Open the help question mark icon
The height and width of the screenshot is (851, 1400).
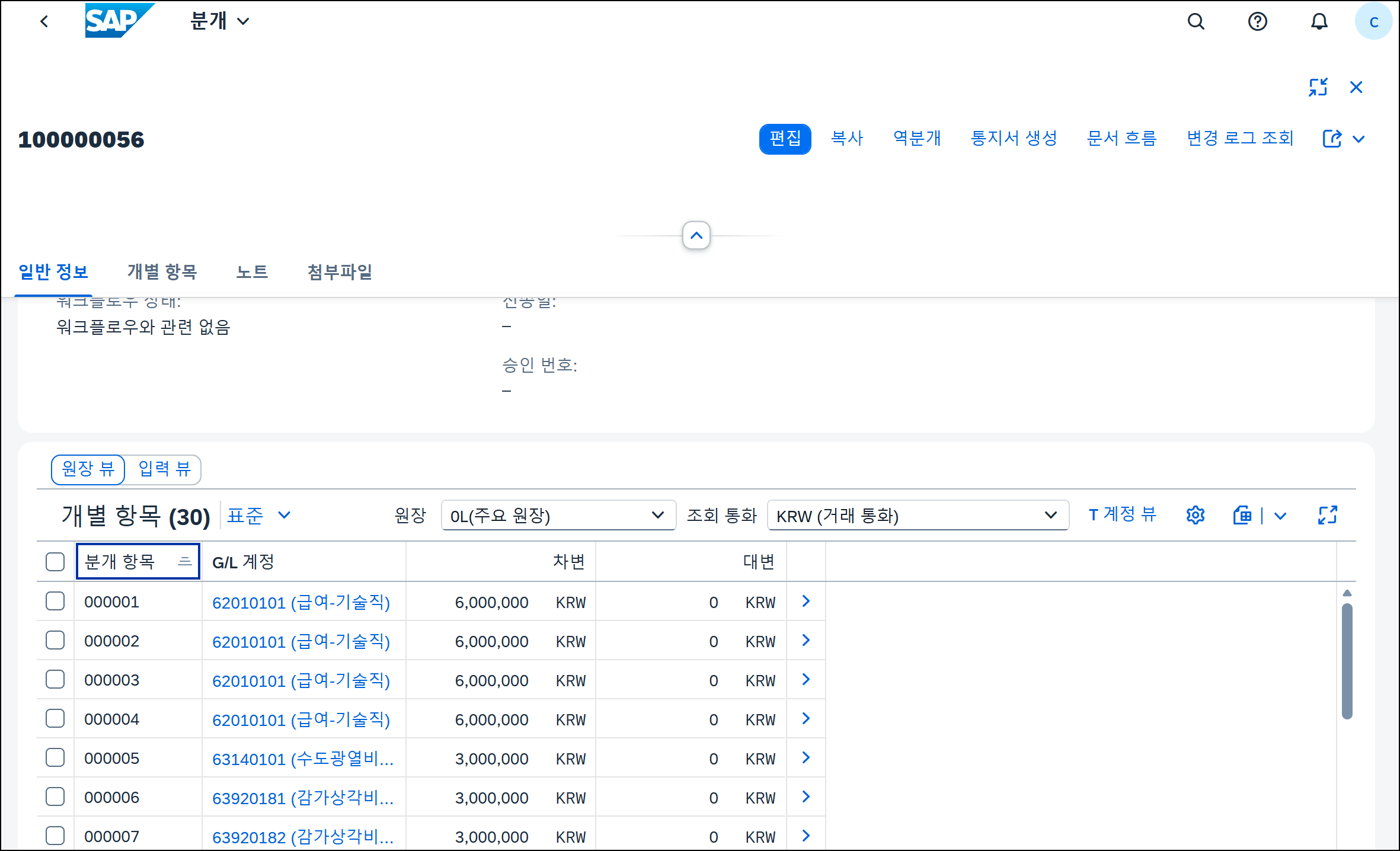1257,22
